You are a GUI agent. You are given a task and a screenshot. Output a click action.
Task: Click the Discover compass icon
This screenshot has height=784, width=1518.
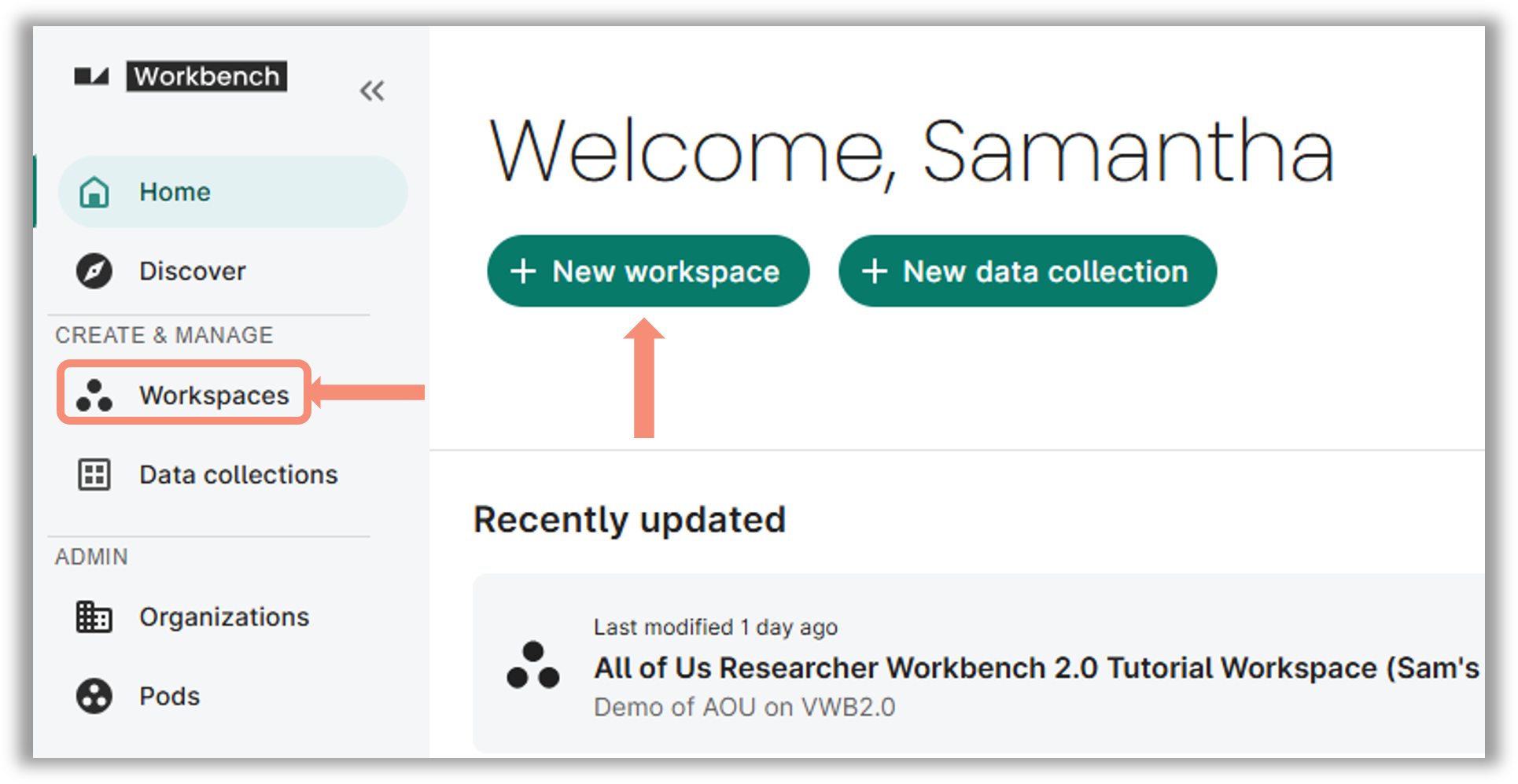94,271
